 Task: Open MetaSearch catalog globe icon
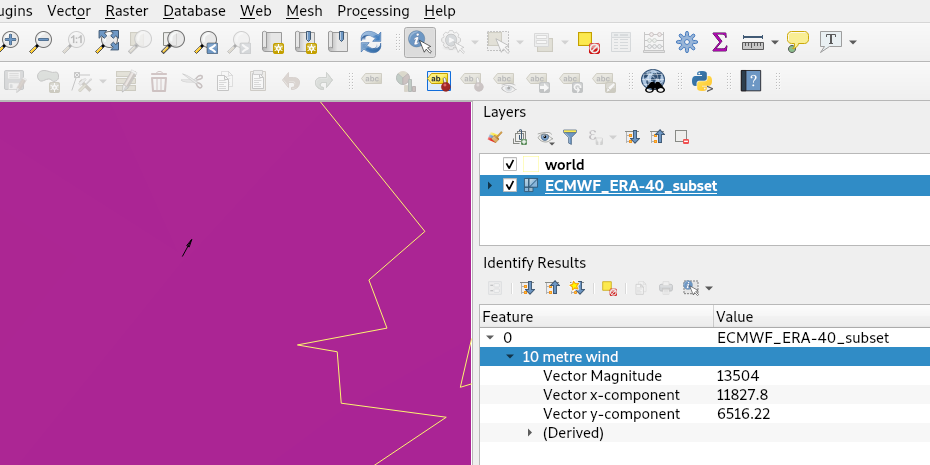[654, 81]
